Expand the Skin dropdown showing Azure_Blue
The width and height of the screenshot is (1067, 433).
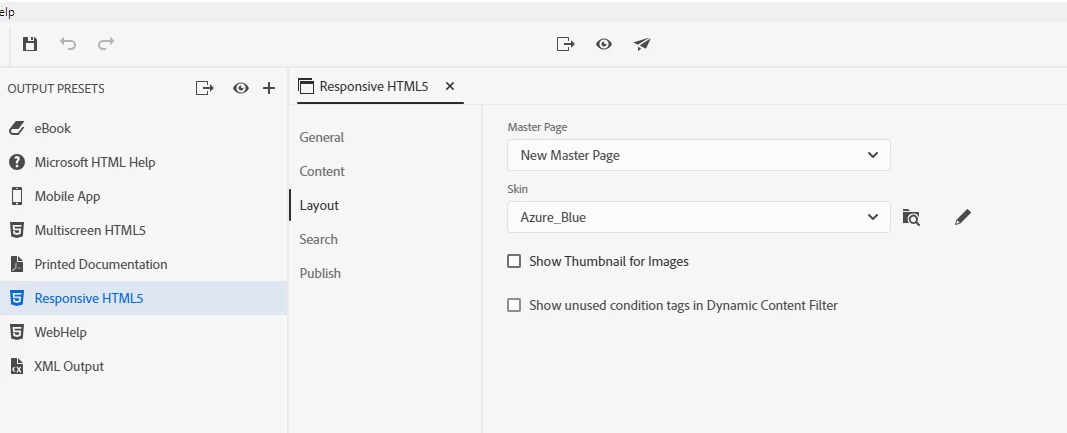pyautogui.click(x=698, y=217)
